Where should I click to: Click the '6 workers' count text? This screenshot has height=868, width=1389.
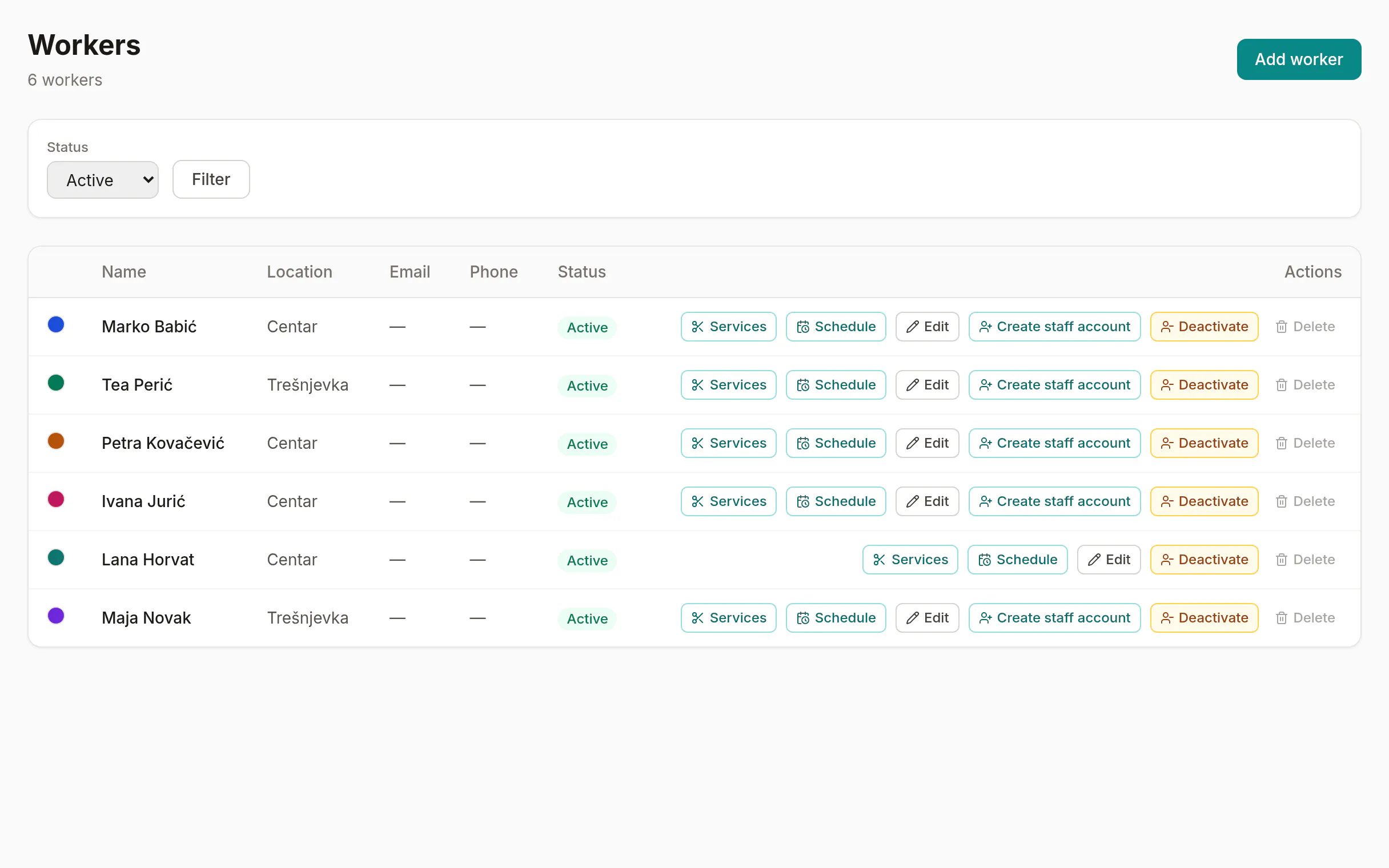point(65,80)
